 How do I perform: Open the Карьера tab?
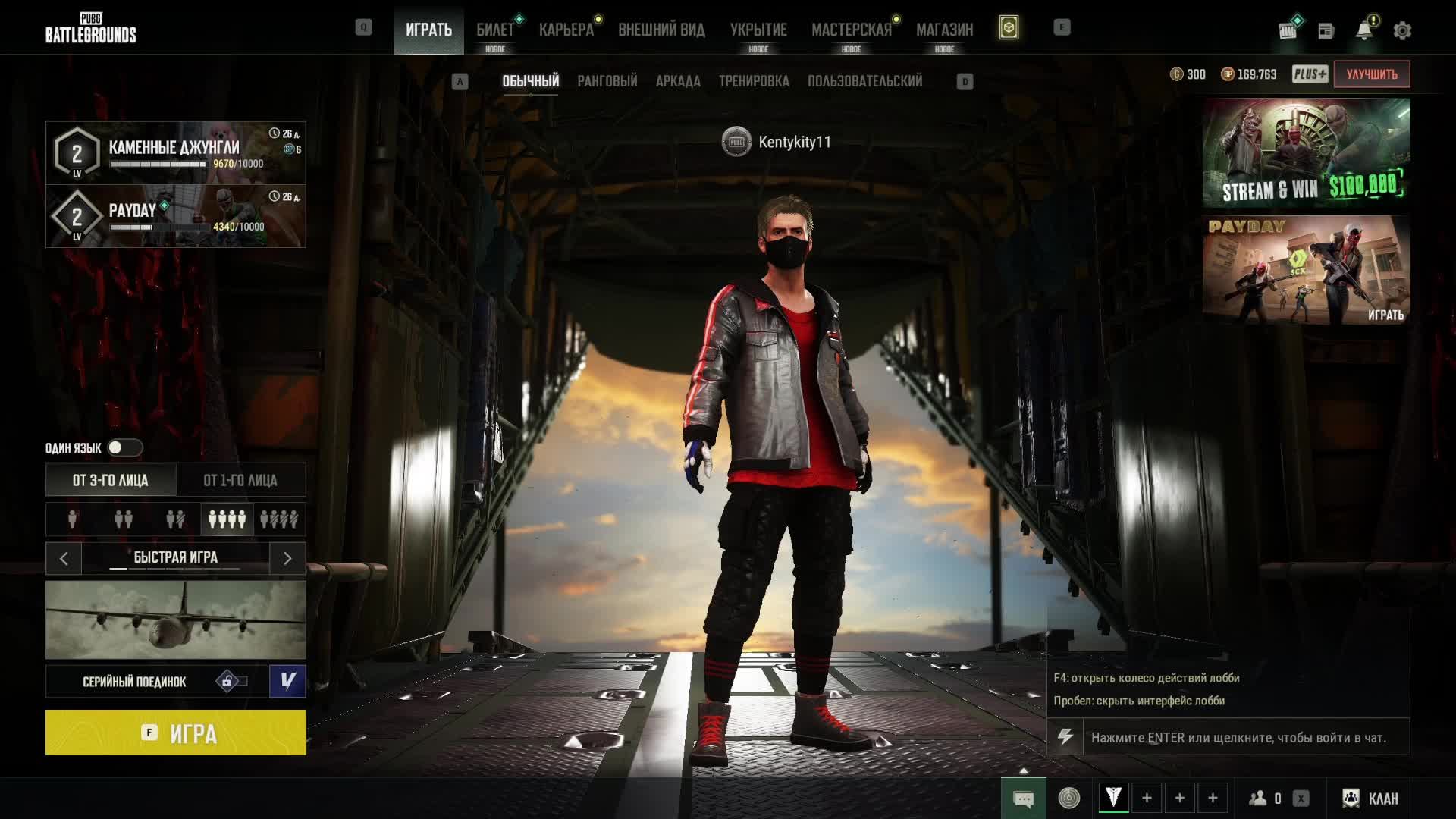click(x=566, y=30)
